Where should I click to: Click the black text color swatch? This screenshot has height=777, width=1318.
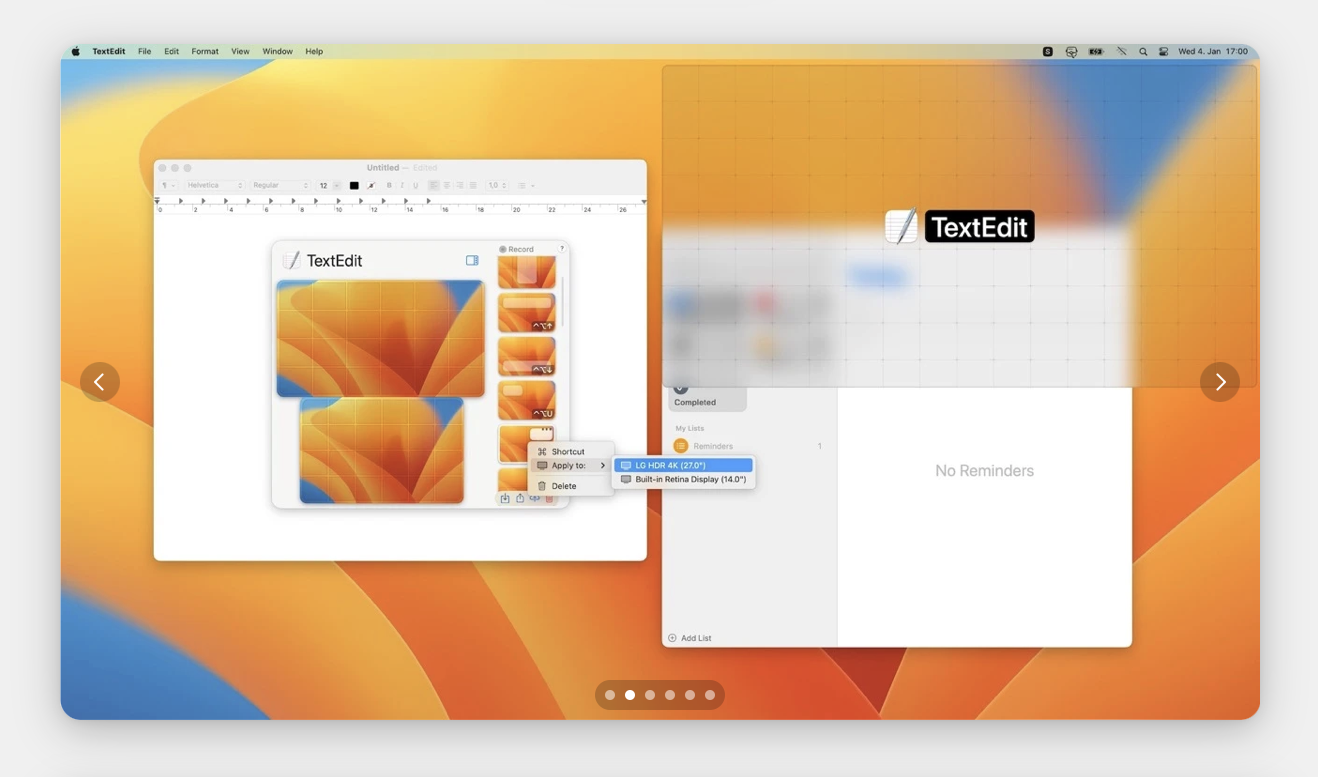pos(354,185)
